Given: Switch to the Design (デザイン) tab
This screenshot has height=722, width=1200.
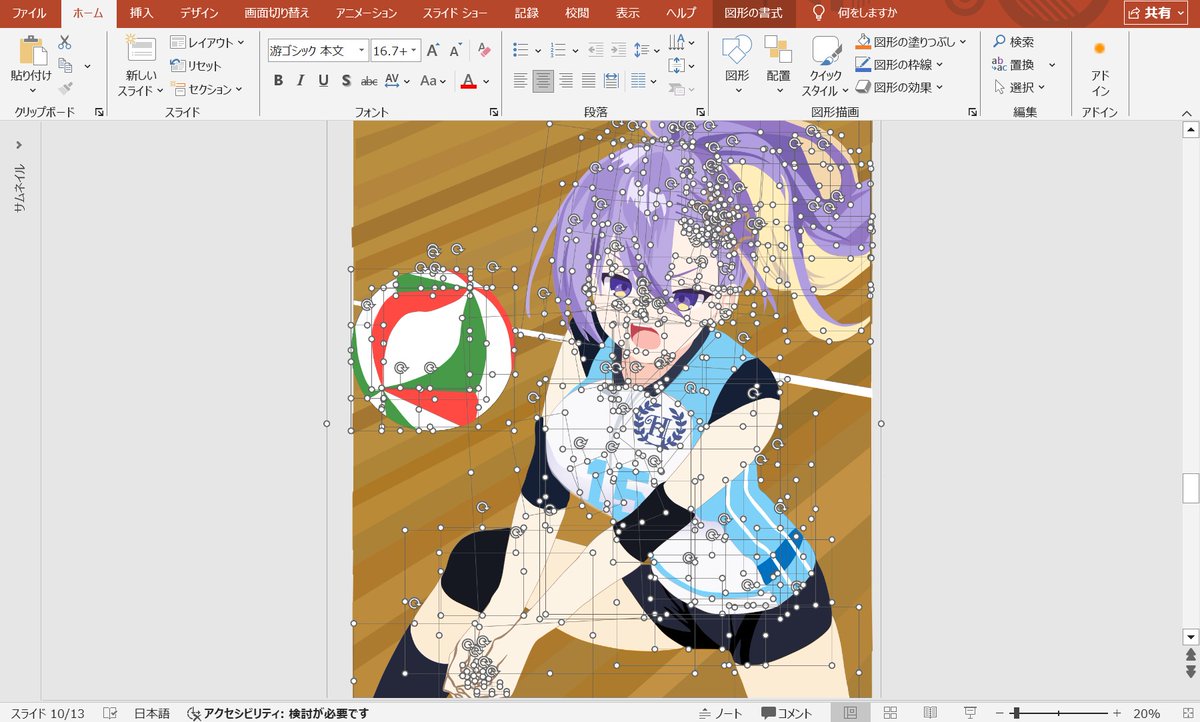Looking at the screenshot, I should (x=199, y=13).
